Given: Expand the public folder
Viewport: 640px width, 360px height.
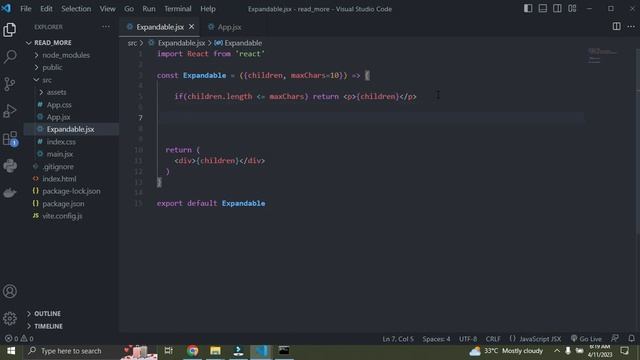Looking at the screenshot, I should pos(52,67).
